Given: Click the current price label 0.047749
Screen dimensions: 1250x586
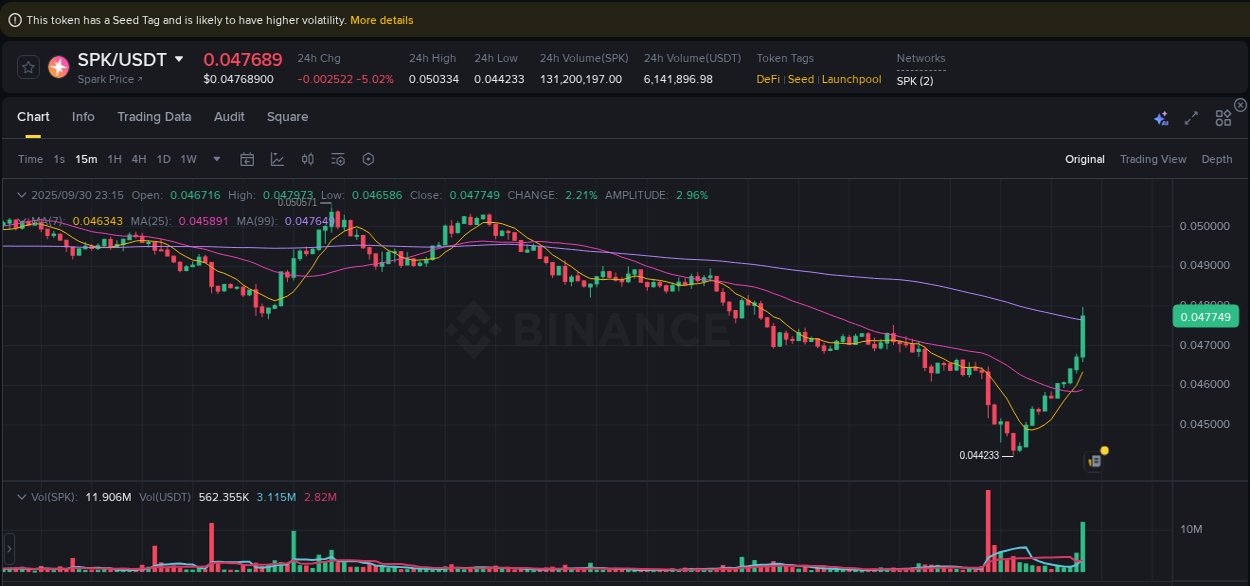Looking at the screenshot, I should coord(1205,316).
